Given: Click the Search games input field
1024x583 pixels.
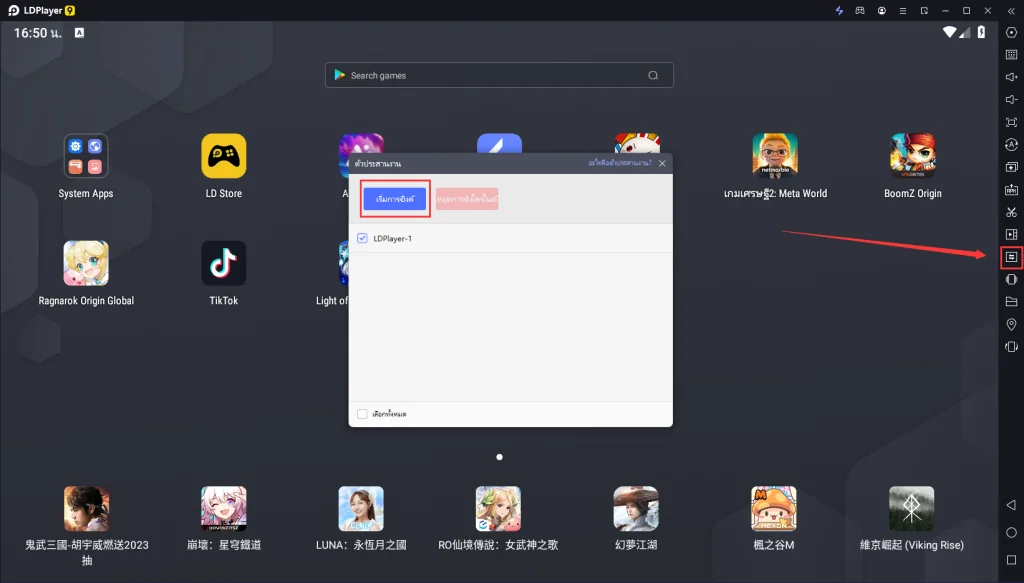Looking at the screenshot, I should tap(499, 75).
